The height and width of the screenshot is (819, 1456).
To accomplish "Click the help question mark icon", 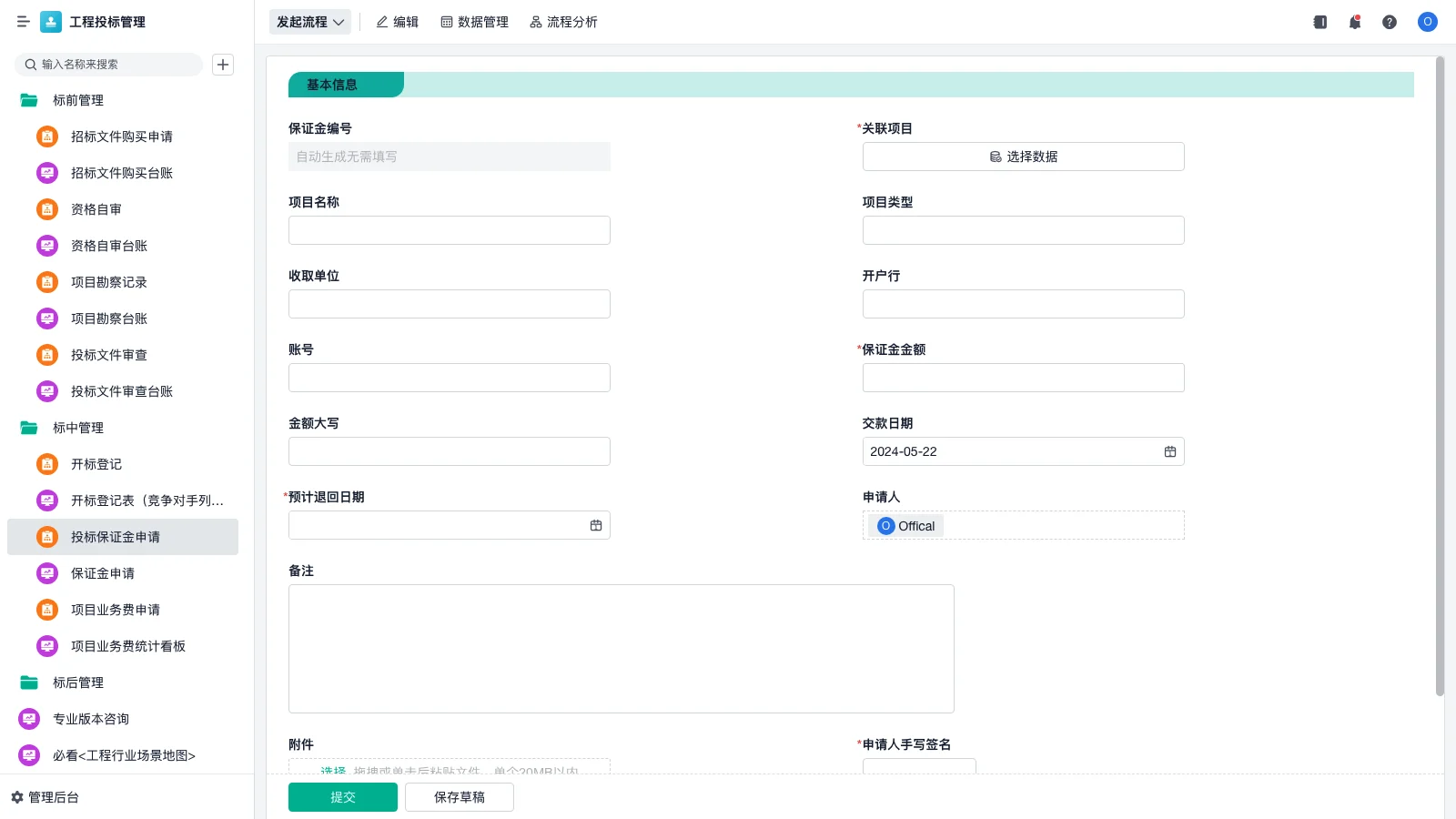I will (1390, 22).
